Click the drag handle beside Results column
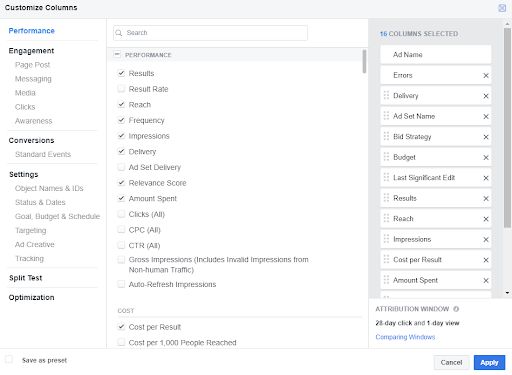Screen dimensions: 512x375 pos(386,198)
